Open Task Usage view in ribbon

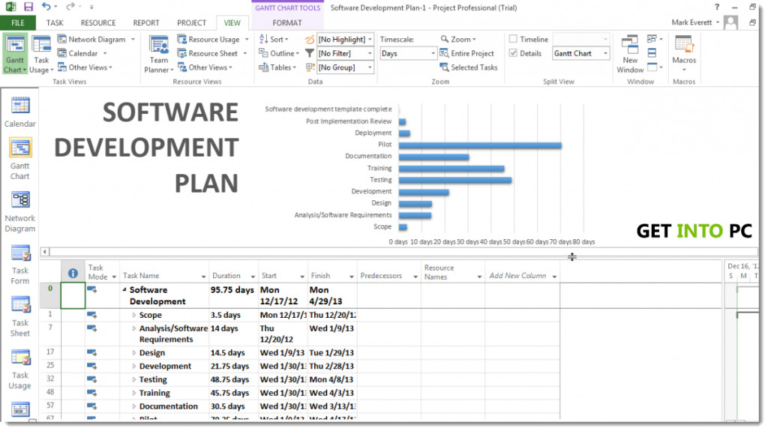[41, 54]
